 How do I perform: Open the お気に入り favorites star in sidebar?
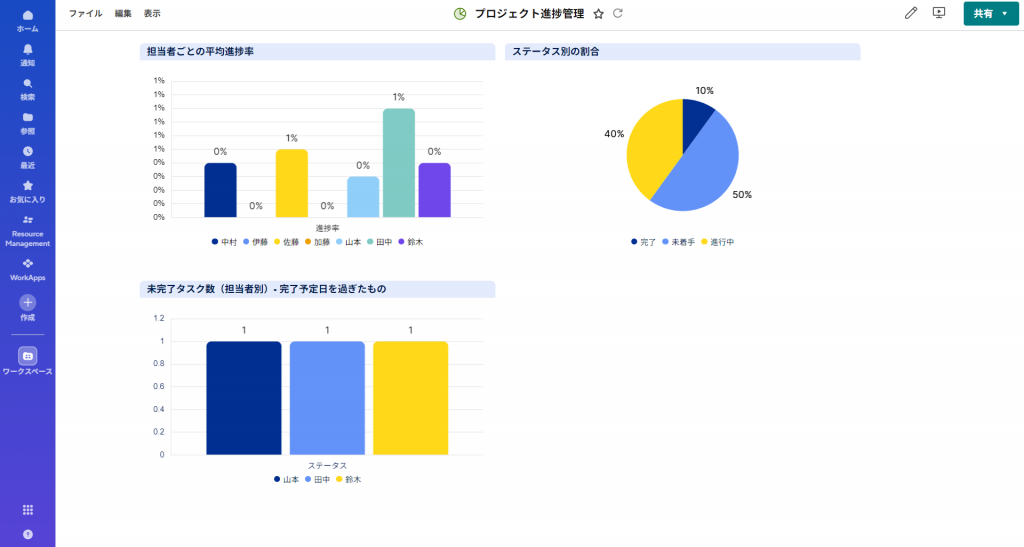[27, 186]
